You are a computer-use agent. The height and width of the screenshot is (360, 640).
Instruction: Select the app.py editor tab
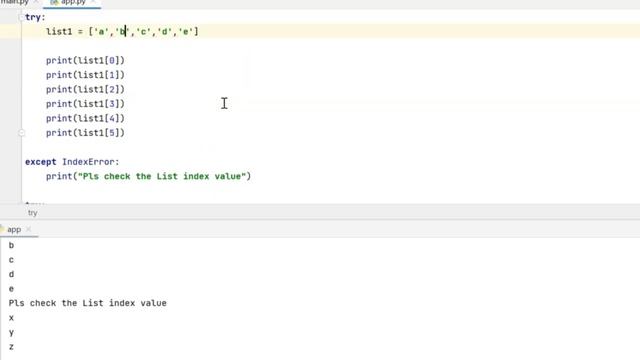click(x=73, y=2)
